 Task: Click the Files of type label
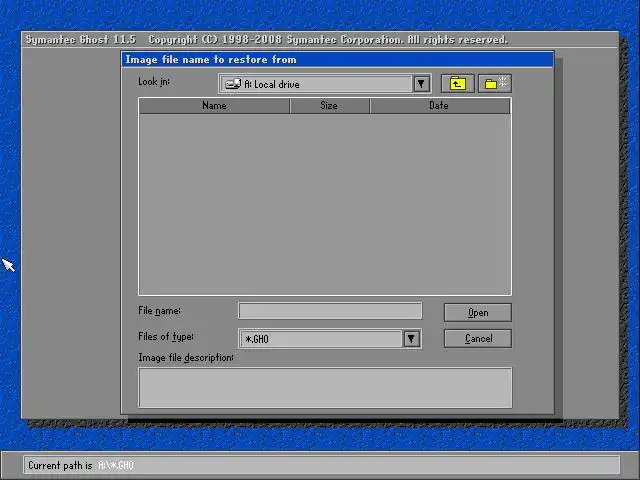click(x=166, y=337)
